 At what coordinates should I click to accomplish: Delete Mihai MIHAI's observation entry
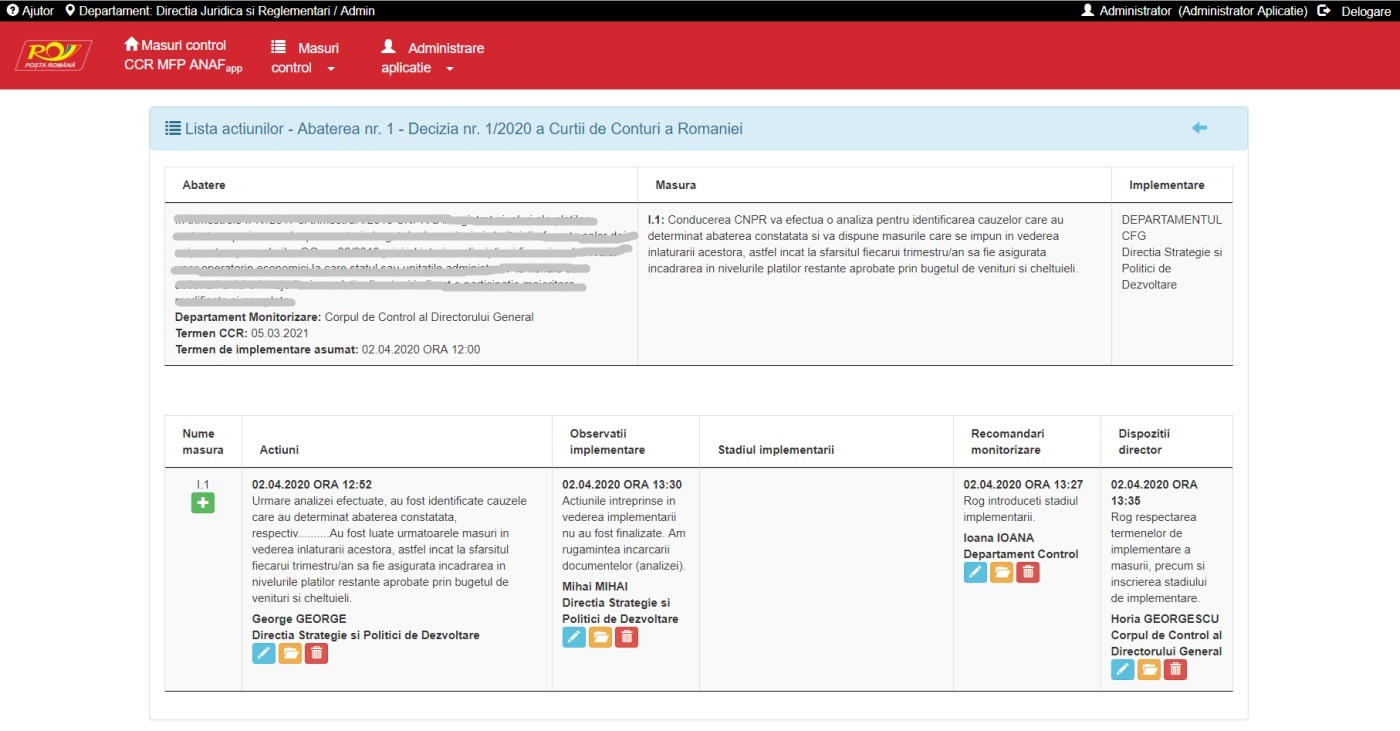[x=626, y=637]
